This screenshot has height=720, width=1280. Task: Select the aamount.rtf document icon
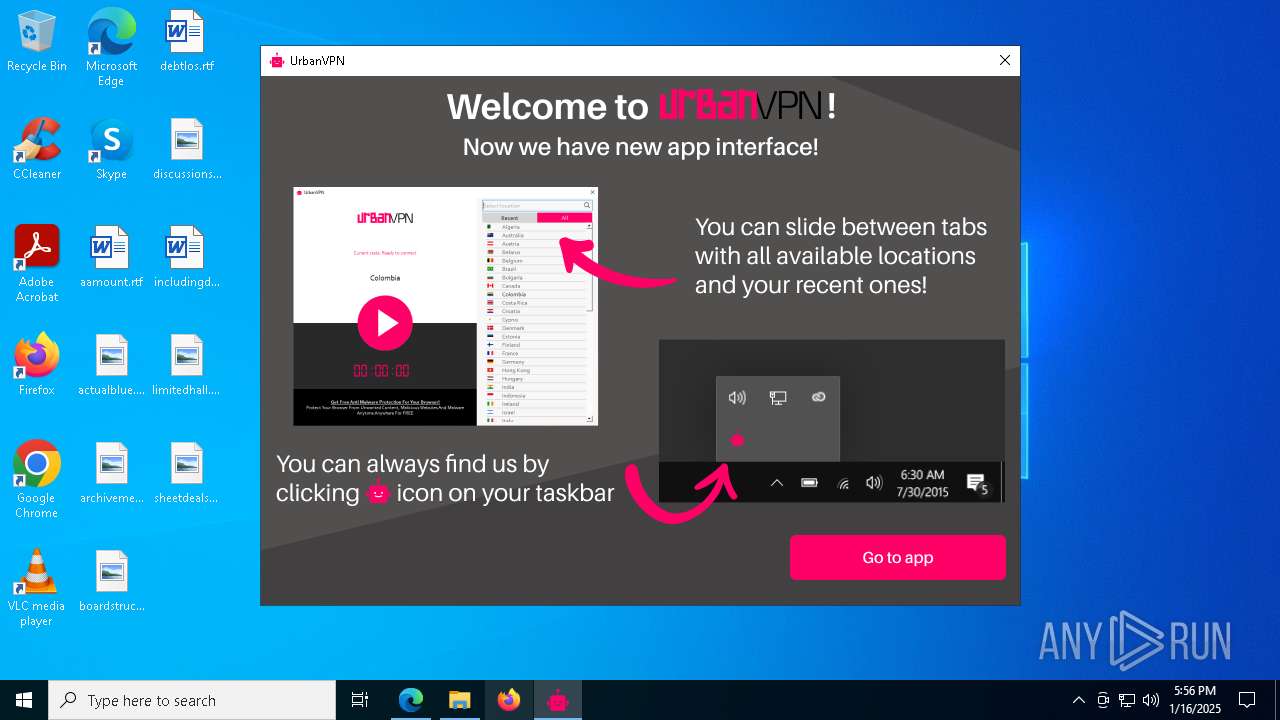coord(111,258)
